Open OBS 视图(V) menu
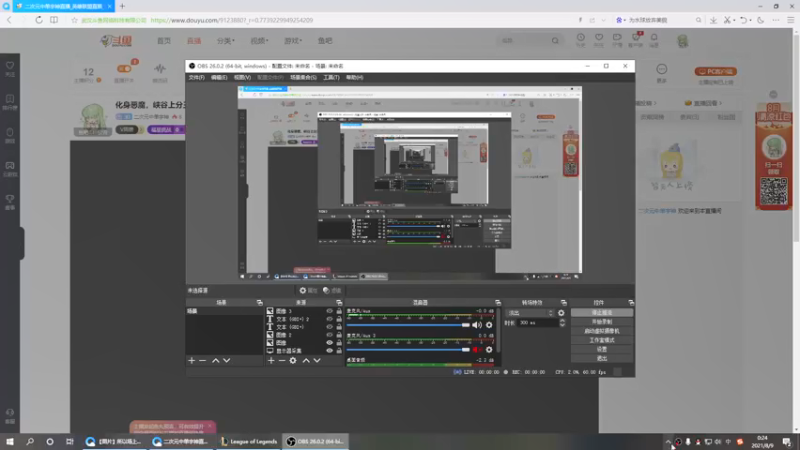The image size is (800, 450). click(x=242, y=78)
